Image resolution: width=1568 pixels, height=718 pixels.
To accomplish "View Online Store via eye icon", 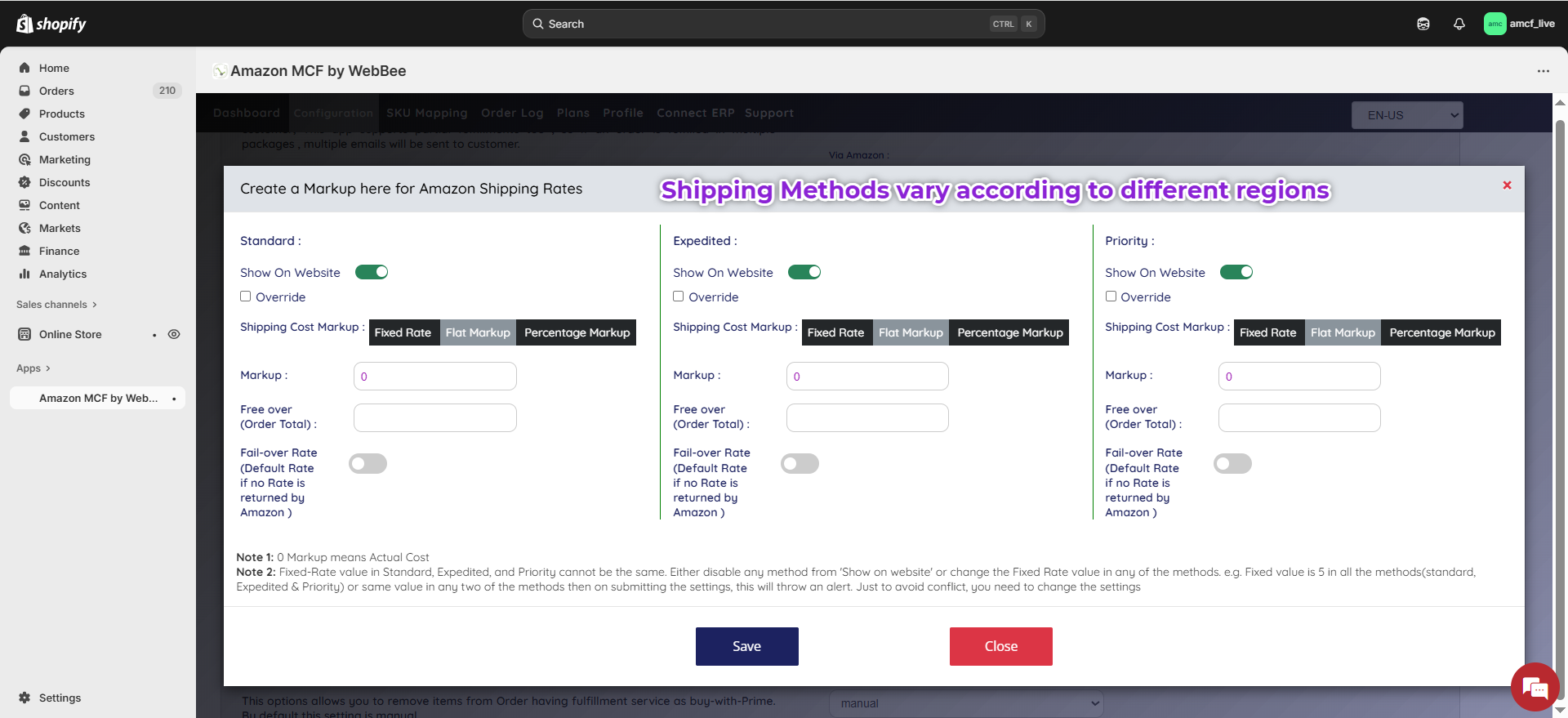I will (174, 334).
